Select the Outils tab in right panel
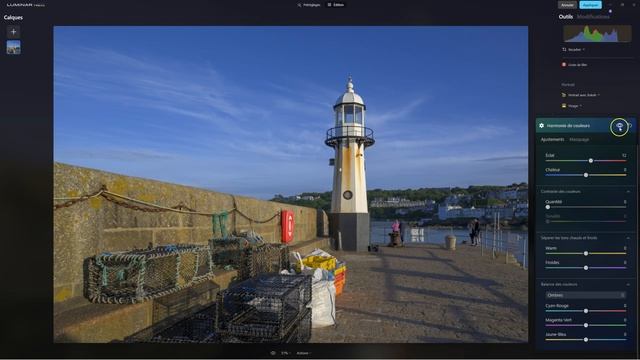The image size is (640, 360). click(566, 17)
